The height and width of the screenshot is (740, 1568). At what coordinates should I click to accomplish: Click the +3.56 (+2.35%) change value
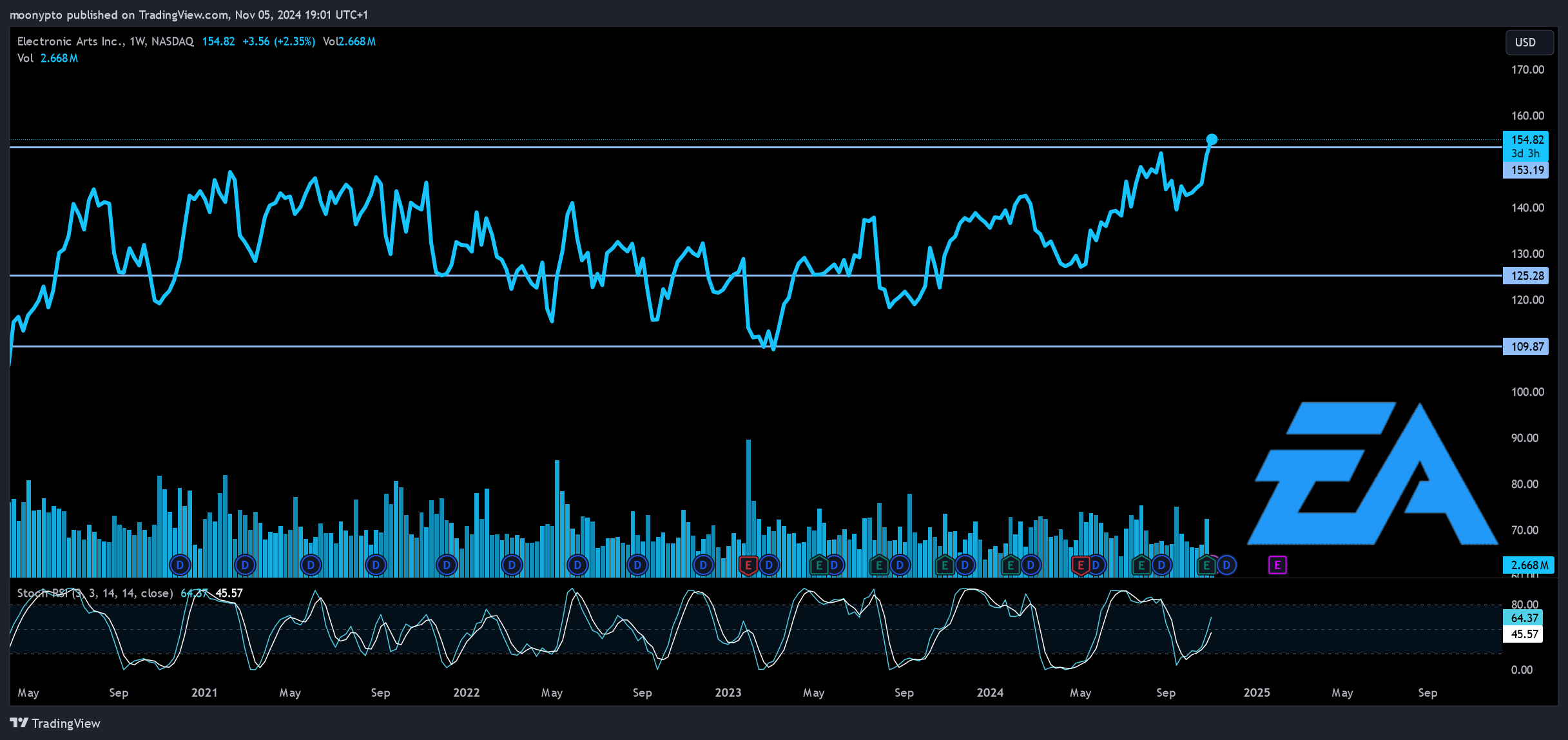(279, 41)
